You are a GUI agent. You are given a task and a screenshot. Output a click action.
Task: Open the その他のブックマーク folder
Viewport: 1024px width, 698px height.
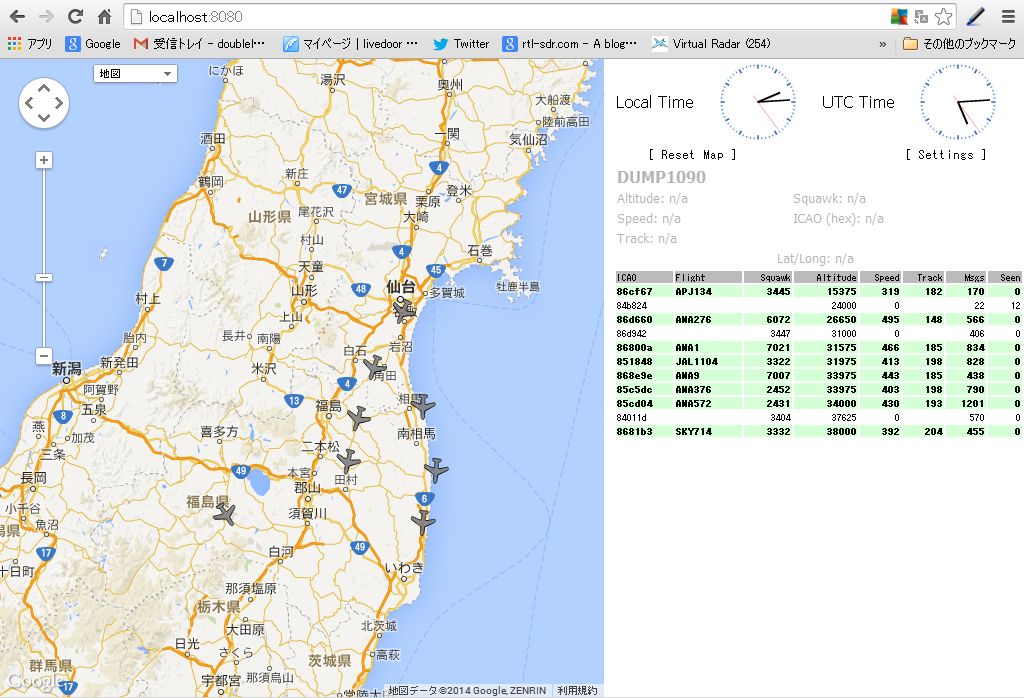pyautogui.click(x=959, y=44)
